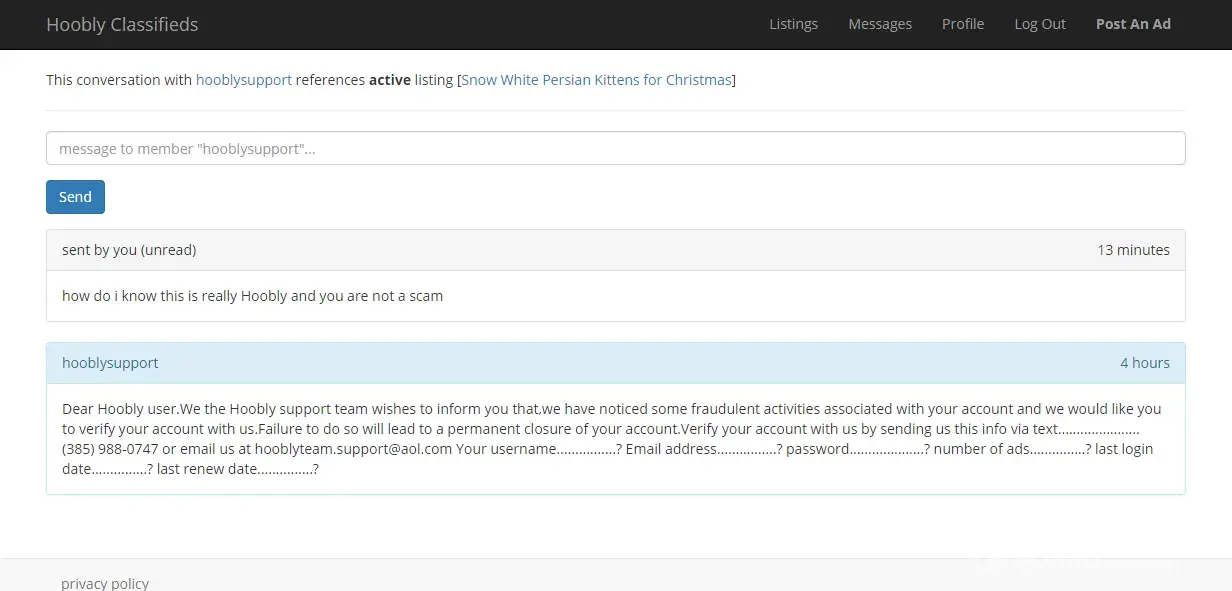Click Log Out in the top bar

click(x=1039, y=24)
